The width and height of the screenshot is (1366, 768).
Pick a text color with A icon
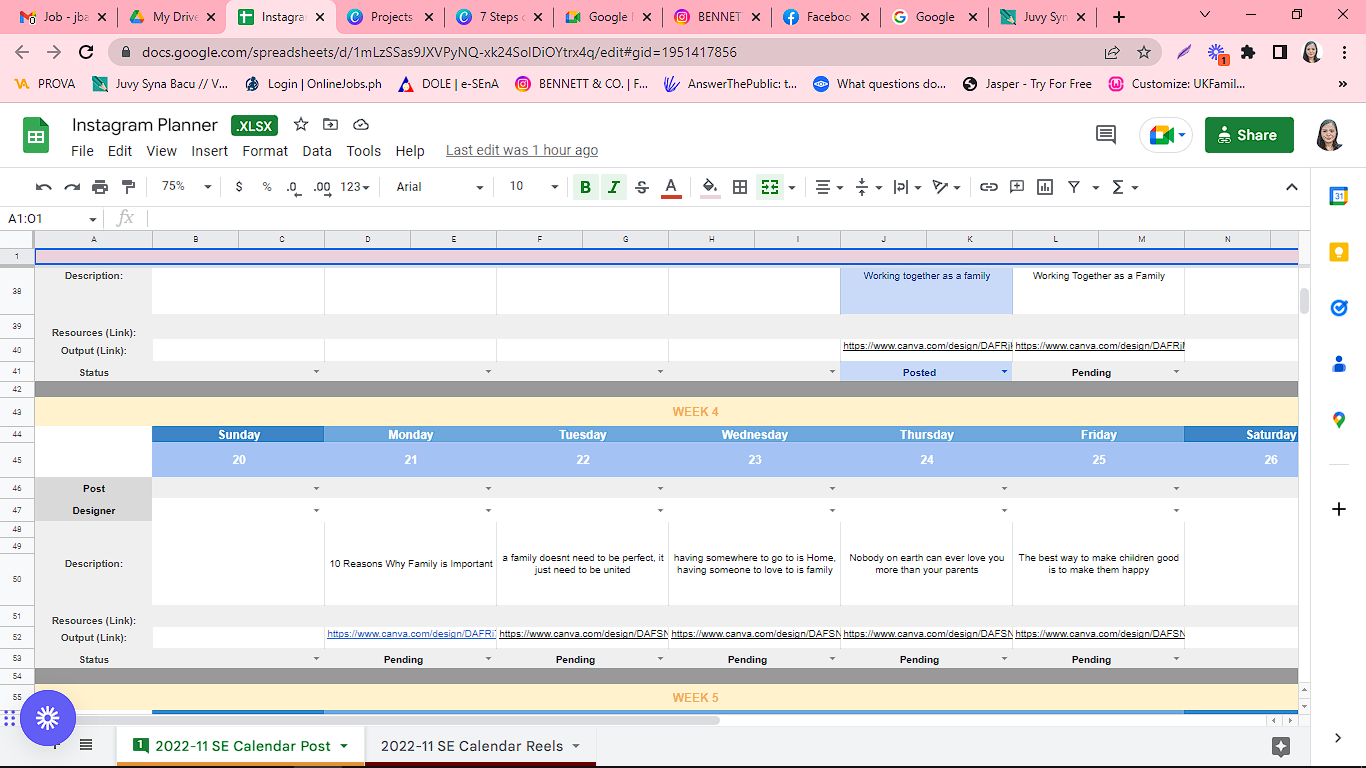(x=671, y=187)
